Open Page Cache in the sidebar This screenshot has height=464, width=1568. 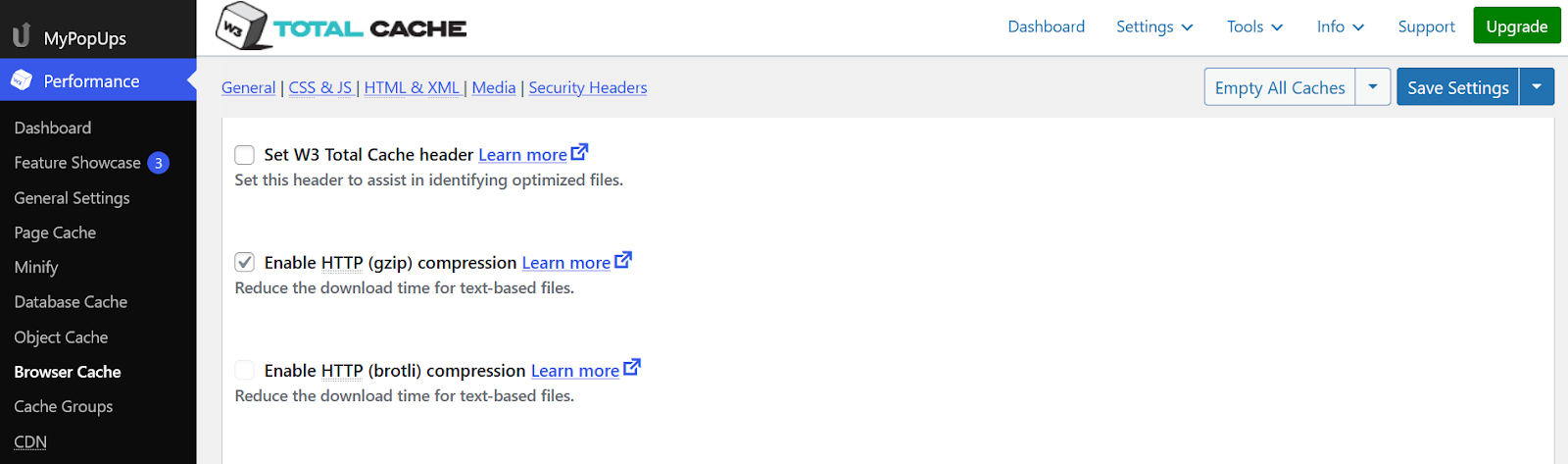click(55, 232)
